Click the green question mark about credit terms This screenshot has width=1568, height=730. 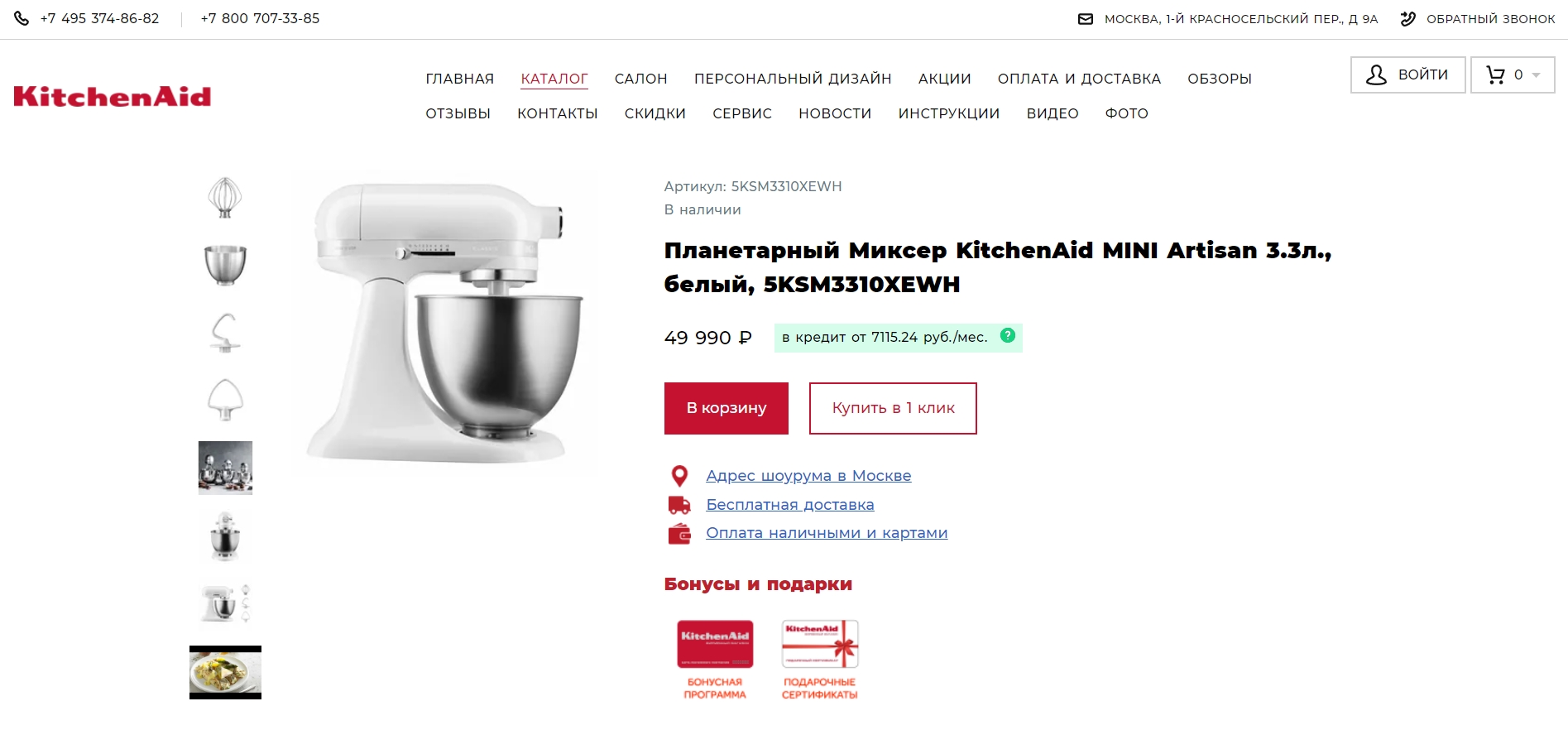pos(1007,335)
